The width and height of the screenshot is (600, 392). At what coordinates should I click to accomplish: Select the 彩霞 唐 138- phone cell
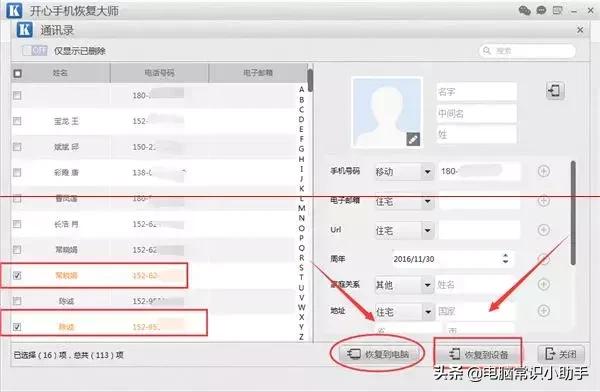160,173
